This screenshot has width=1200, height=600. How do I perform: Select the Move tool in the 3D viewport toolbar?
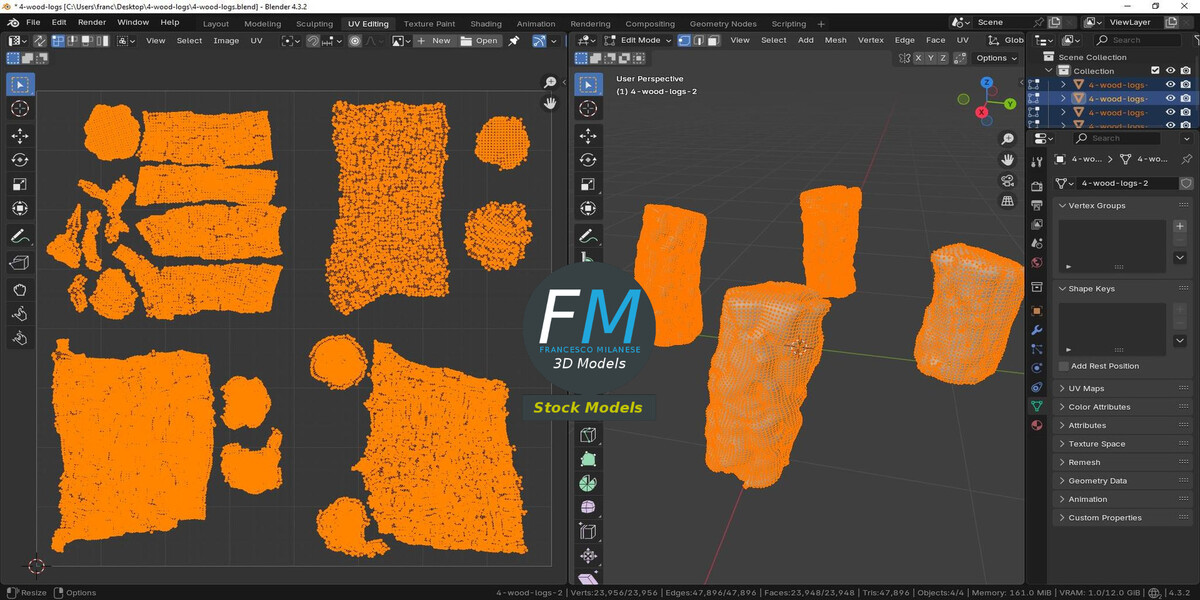tap(588, 136)
